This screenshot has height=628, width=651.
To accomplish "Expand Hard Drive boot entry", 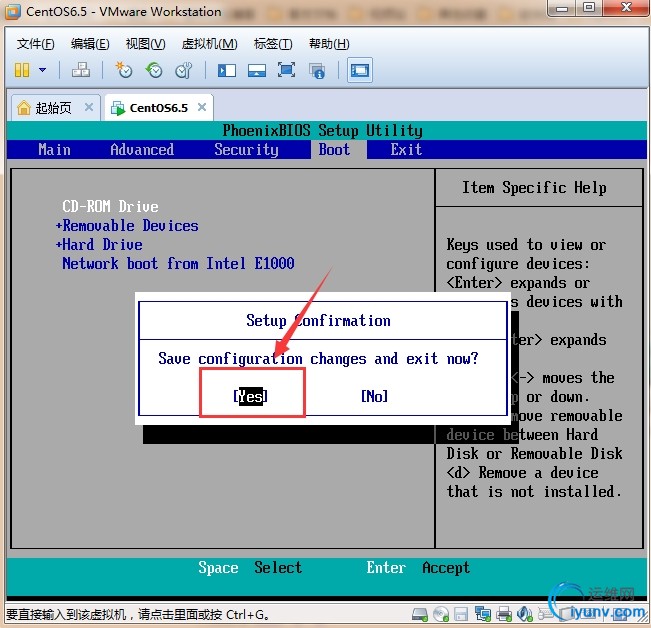I will 99,244.
